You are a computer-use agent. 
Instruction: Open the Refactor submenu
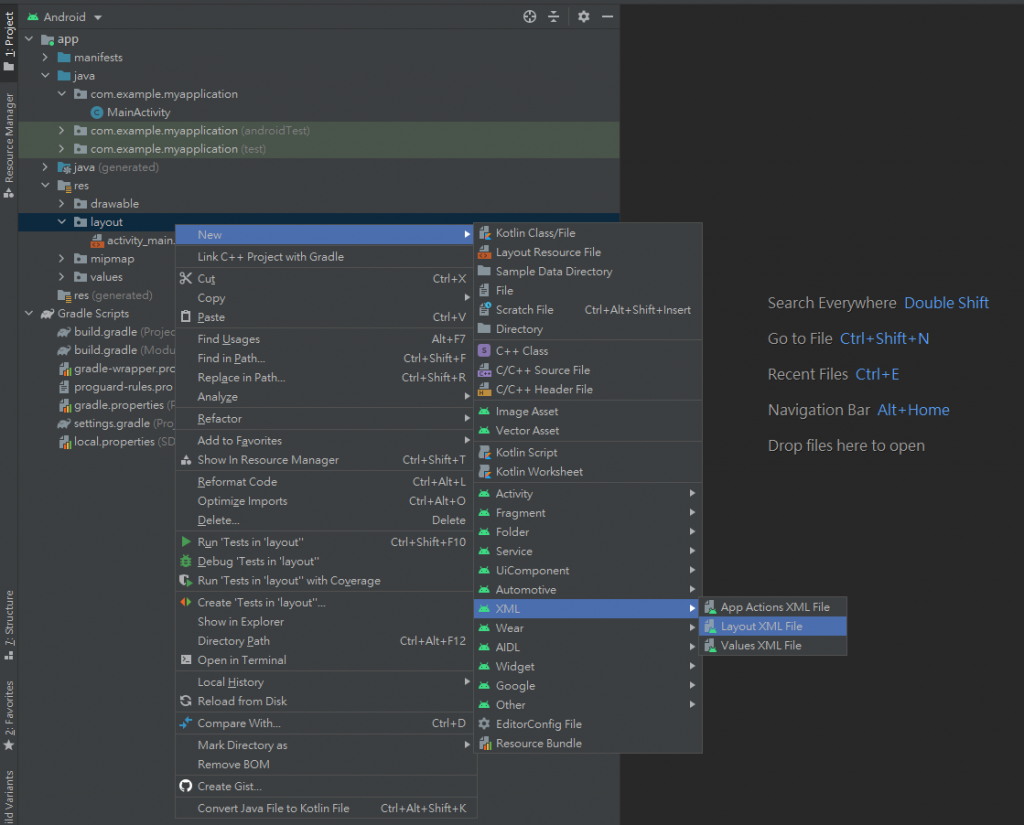point(326,419)
